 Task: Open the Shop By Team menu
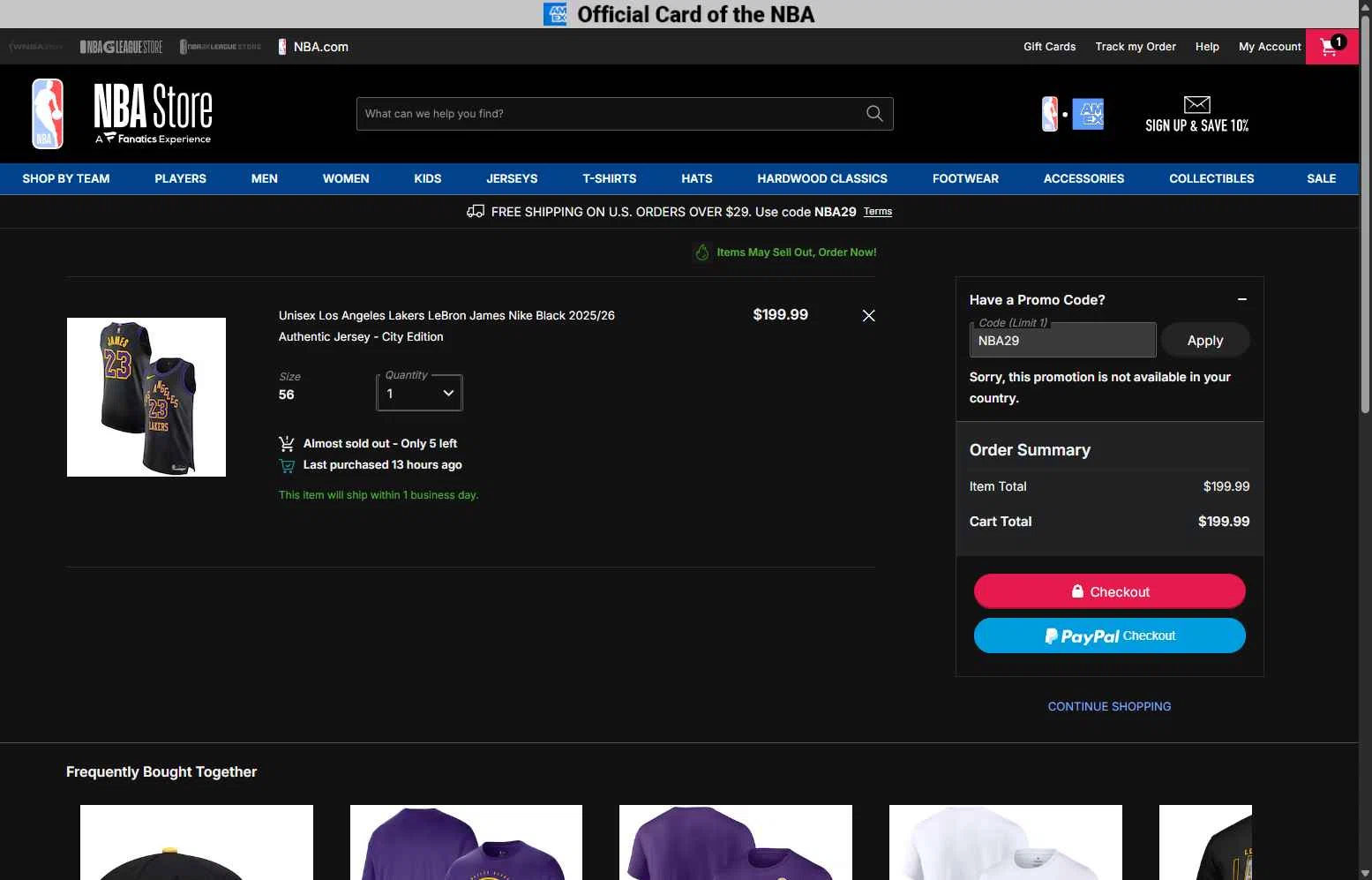[x=66, y=178]
